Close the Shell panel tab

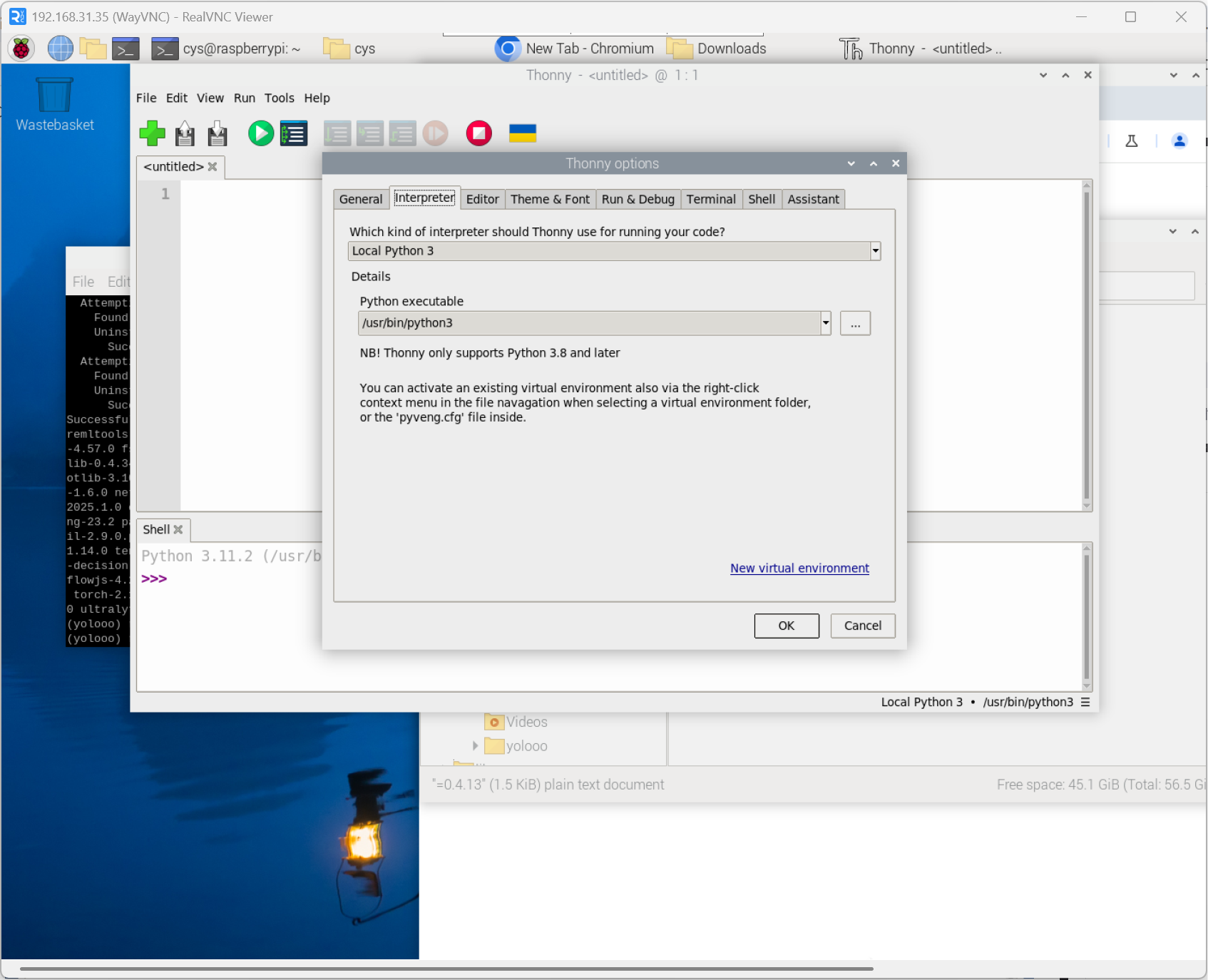(x=178, y=529)
